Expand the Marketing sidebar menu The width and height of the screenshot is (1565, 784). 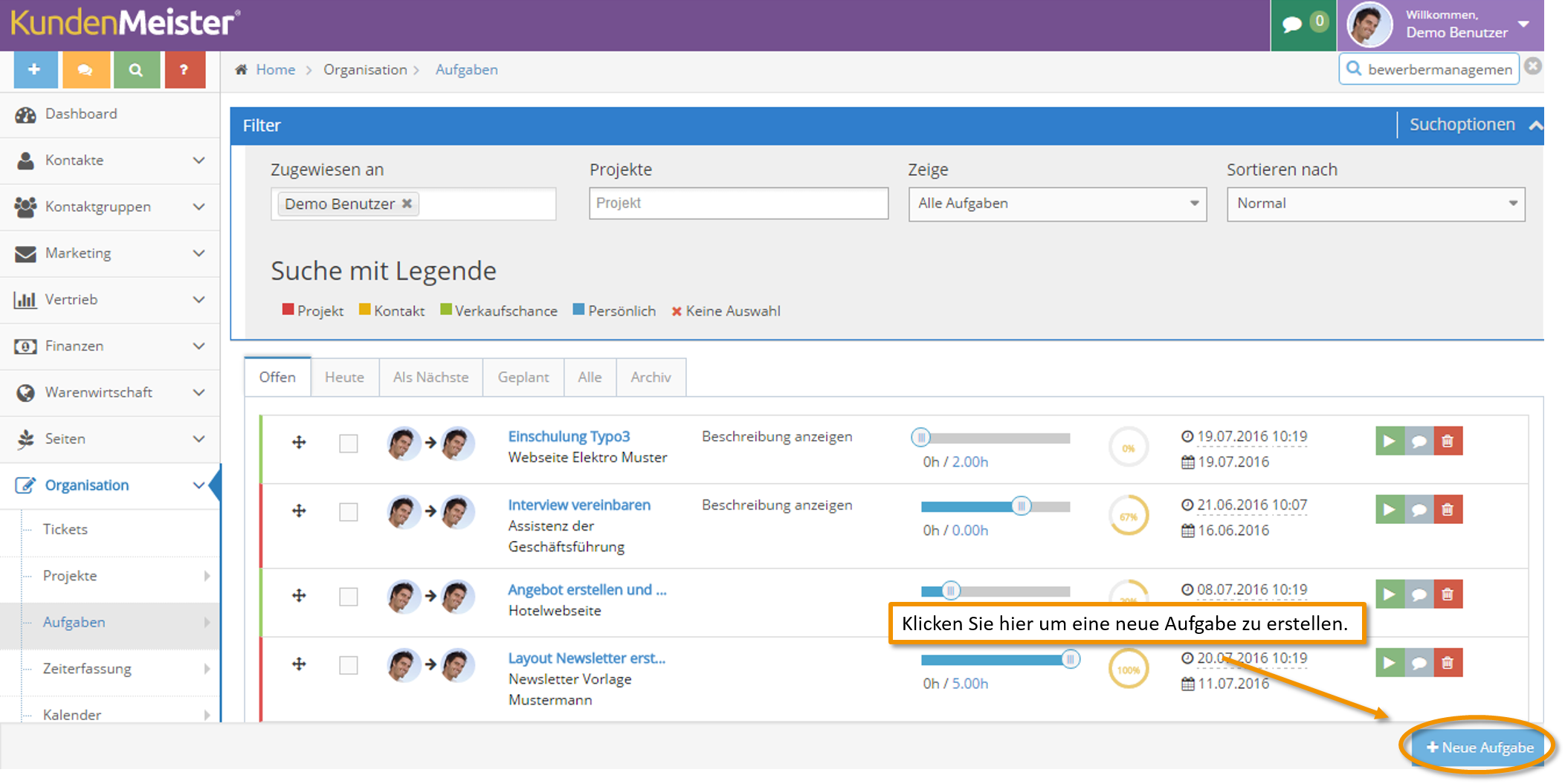click(110, 253)
